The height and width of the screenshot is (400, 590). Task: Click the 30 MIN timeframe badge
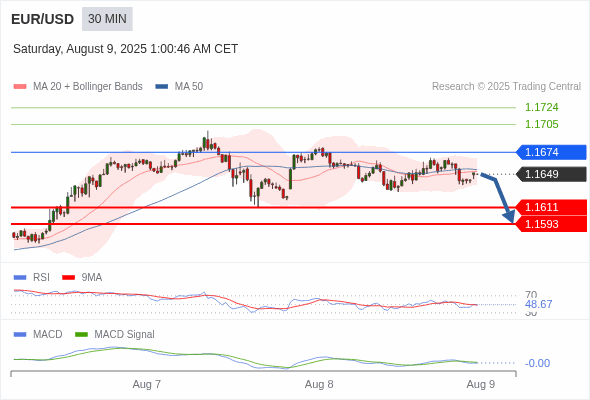[x=107, y=19]
